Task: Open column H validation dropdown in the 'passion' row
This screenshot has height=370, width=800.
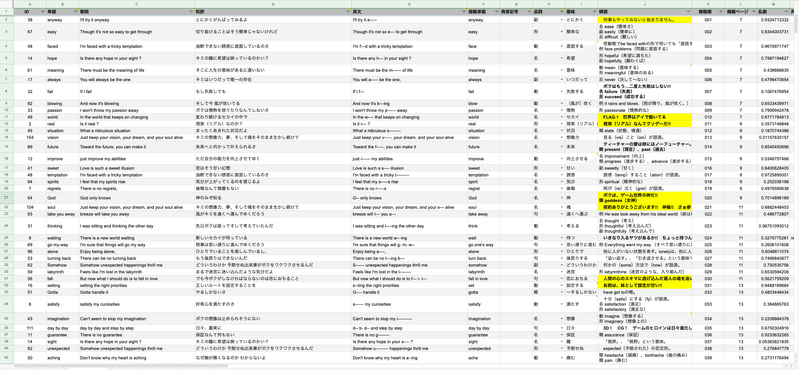Action: (x=561, y=110)
